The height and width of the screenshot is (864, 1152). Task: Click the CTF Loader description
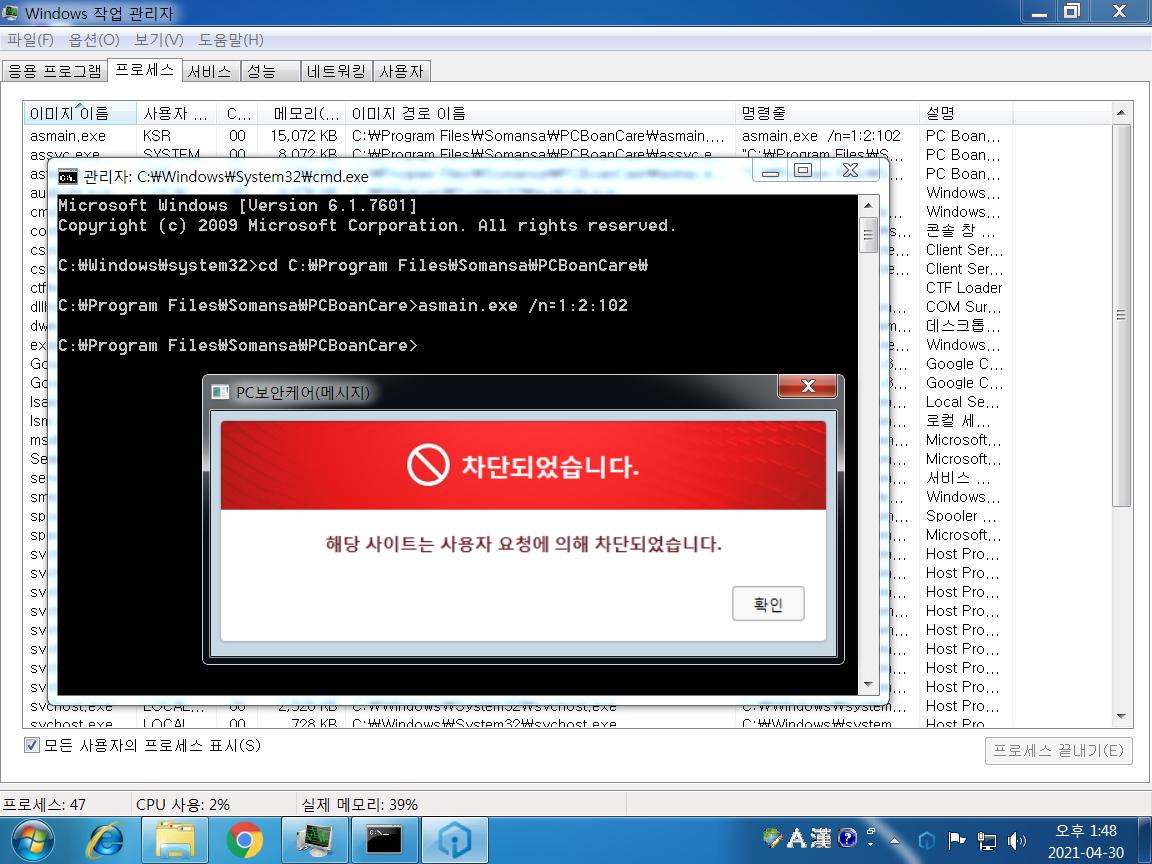point(964,288)
